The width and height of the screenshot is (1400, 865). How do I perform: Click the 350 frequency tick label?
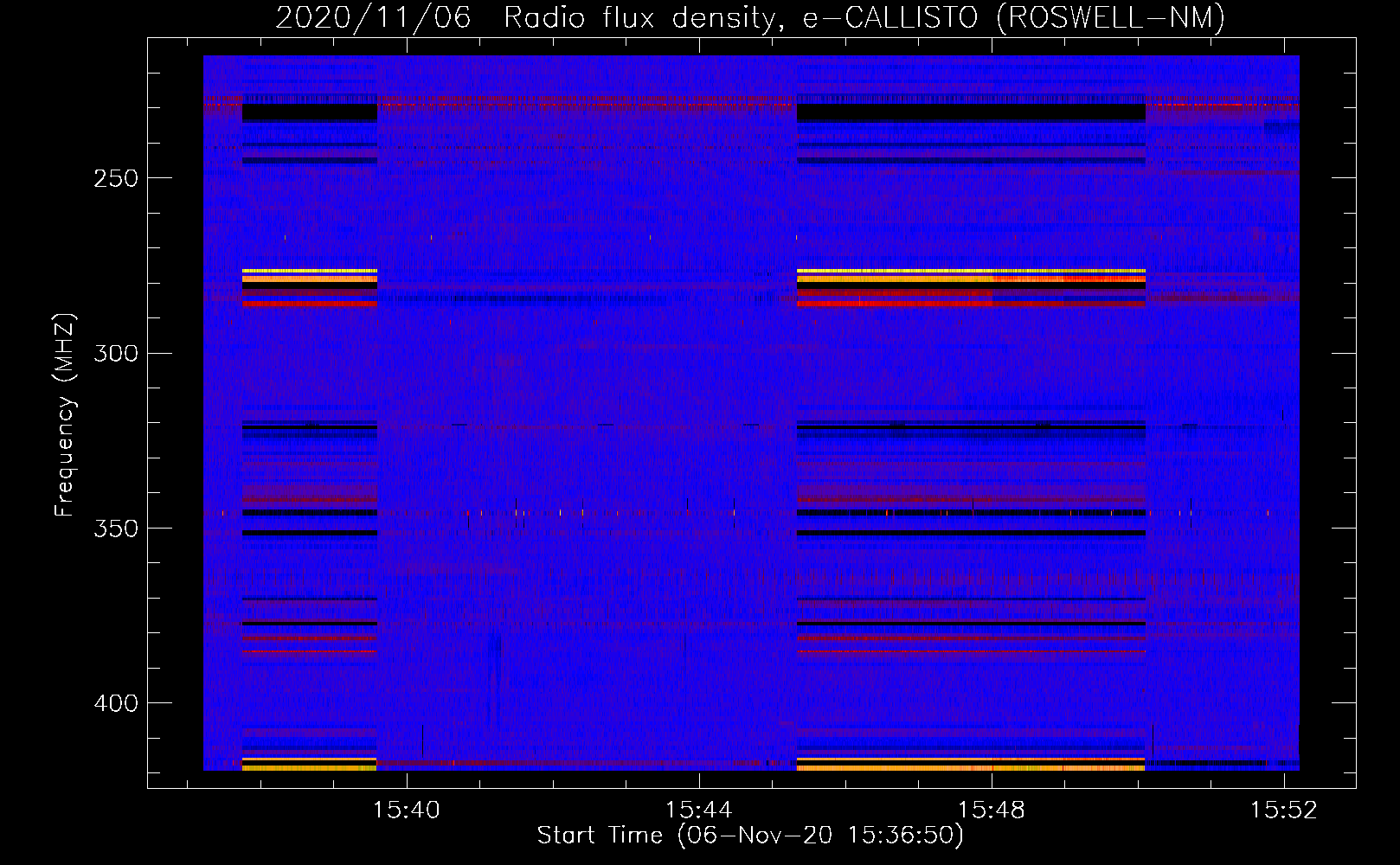(116, 529)
